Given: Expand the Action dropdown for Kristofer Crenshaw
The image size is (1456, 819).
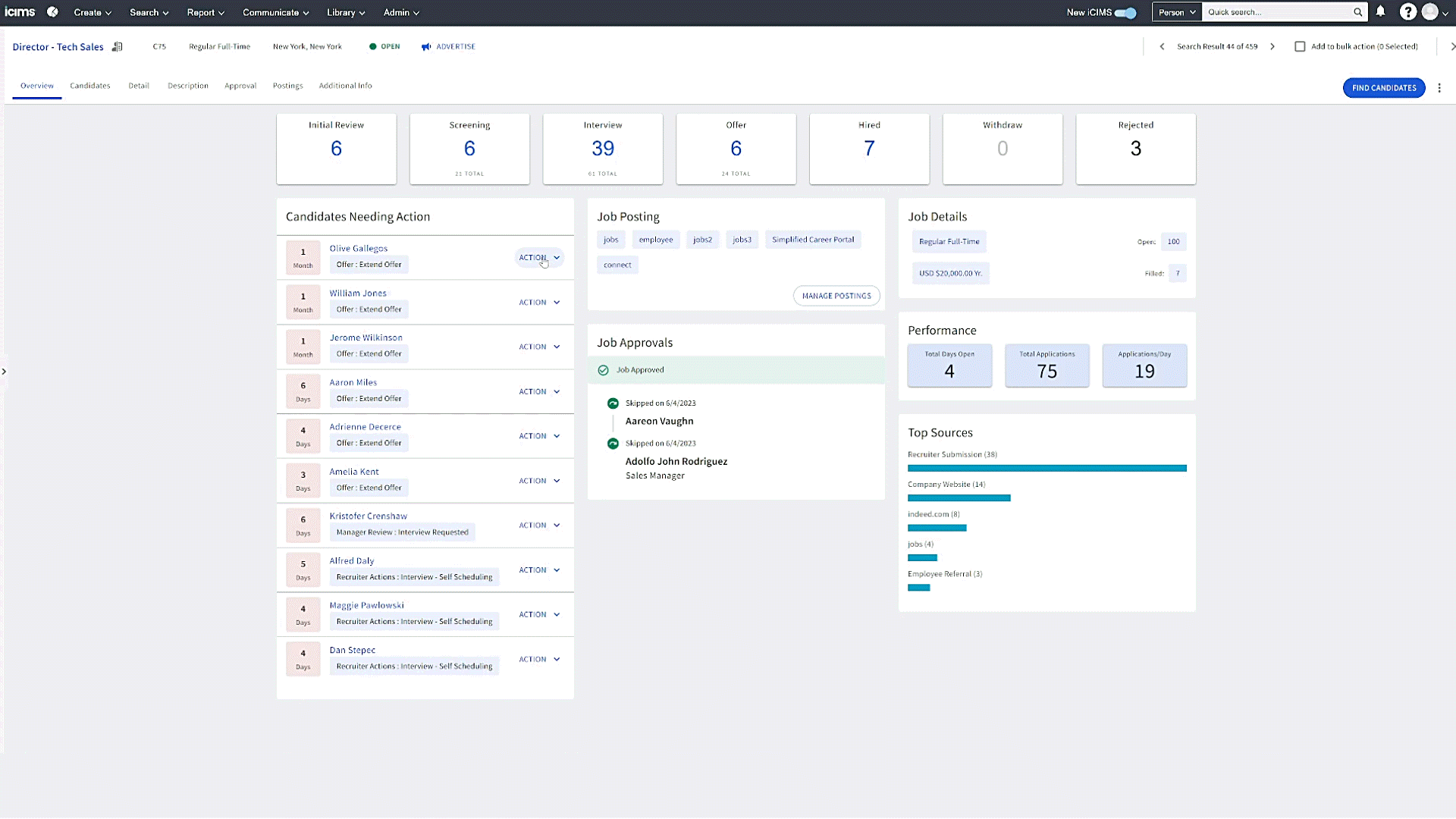Looking at the screenshot, I should 539,526.
